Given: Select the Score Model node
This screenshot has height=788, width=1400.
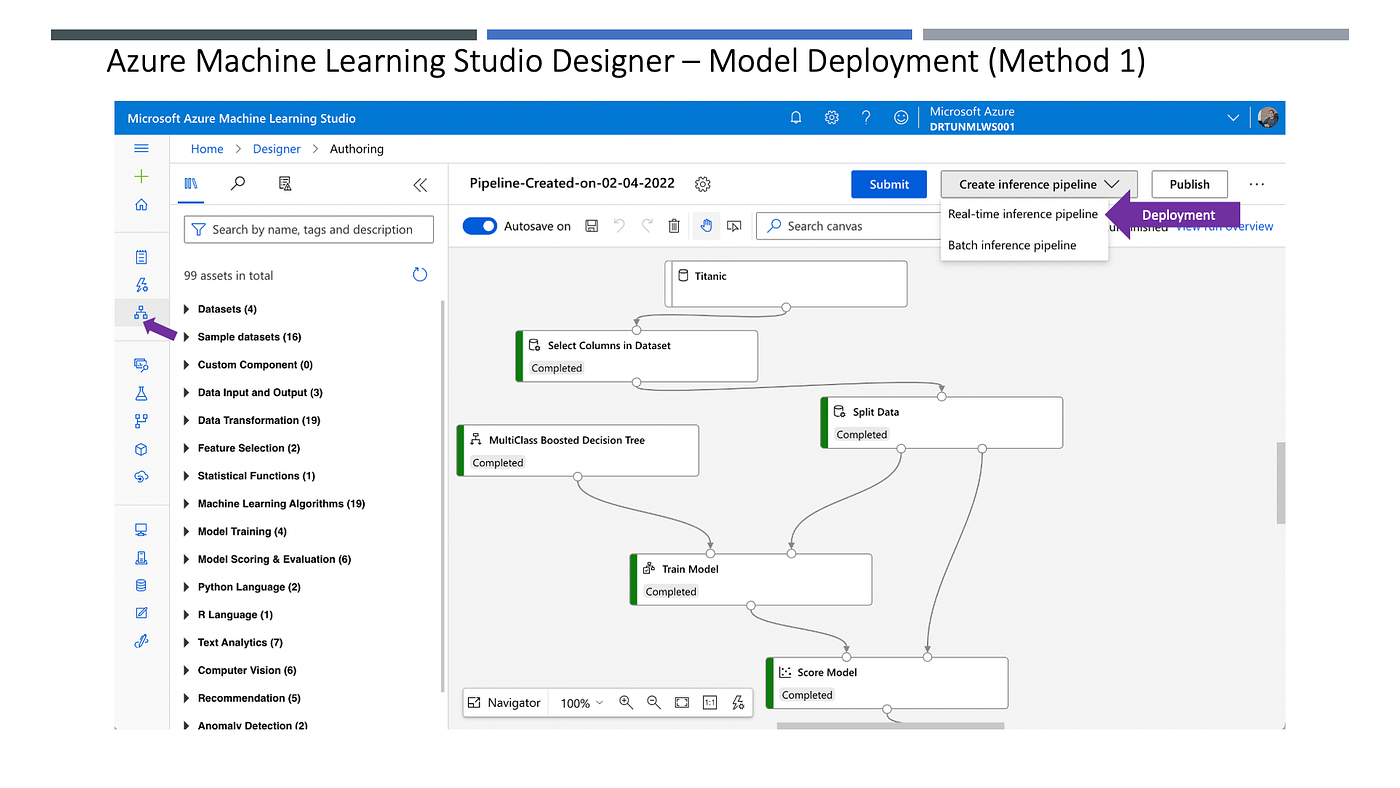Looking at the screenshot, I should click(887, 682).
